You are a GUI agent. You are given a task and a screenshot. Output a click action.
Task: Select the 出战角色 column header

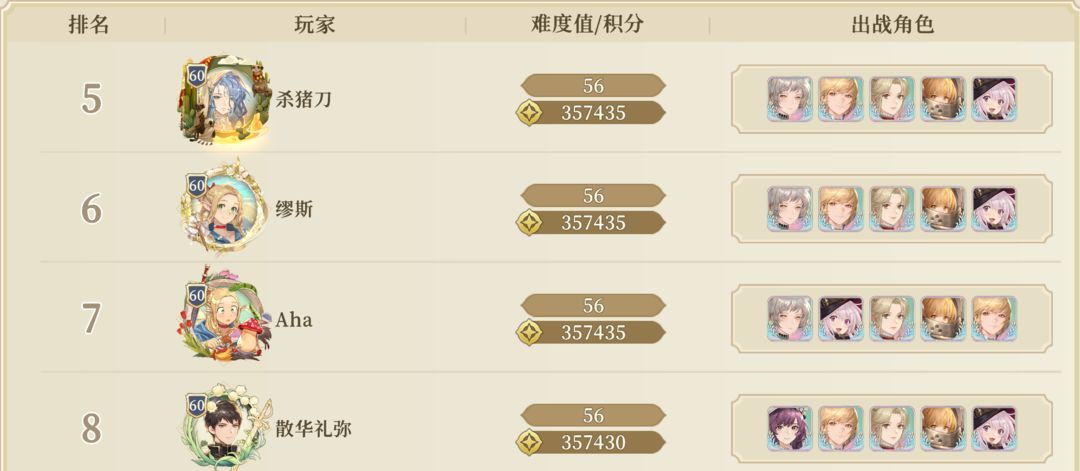click(892, 25)
